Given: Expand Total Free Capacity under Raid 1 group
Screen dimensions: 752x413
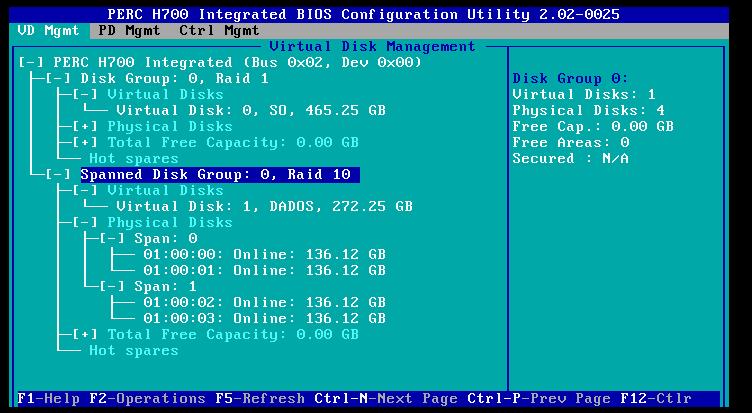Looking at the screenshot, I should (x=85, y=142).
